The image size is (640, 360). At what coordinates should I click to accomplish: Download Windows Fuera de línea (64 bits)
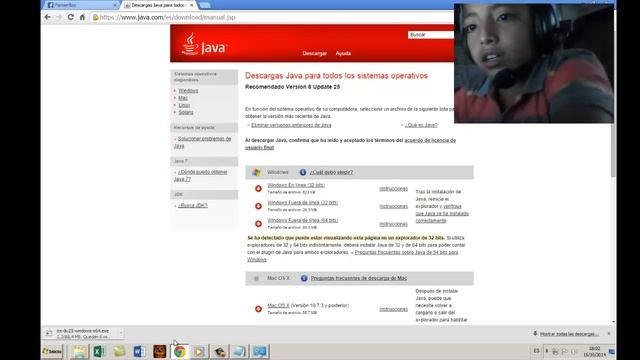(x=302, y=220)
